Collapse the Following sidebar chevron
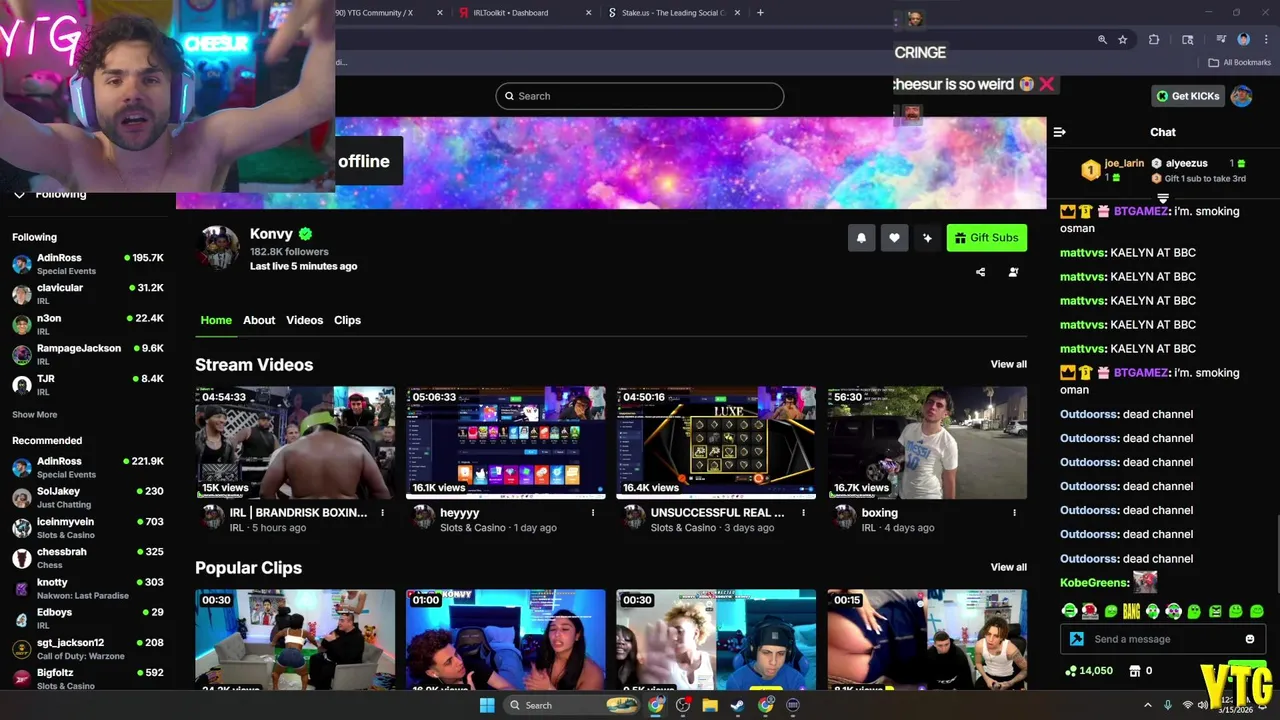Screen dimensions: 1280x720 click(19, 194)
